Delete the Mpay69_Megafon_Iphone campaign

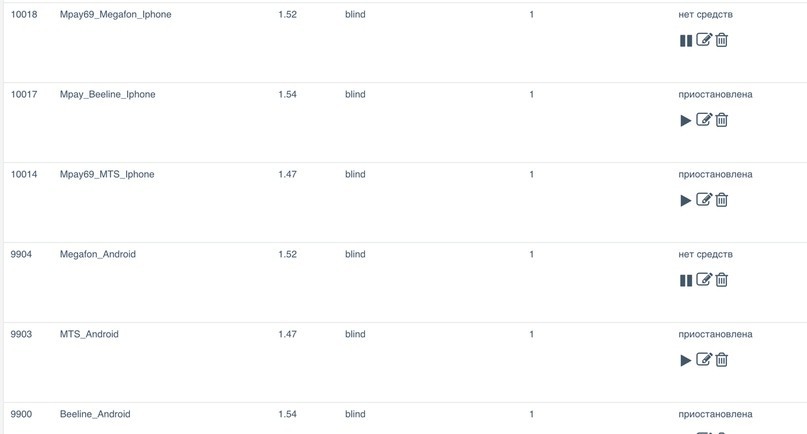[722, 40]
